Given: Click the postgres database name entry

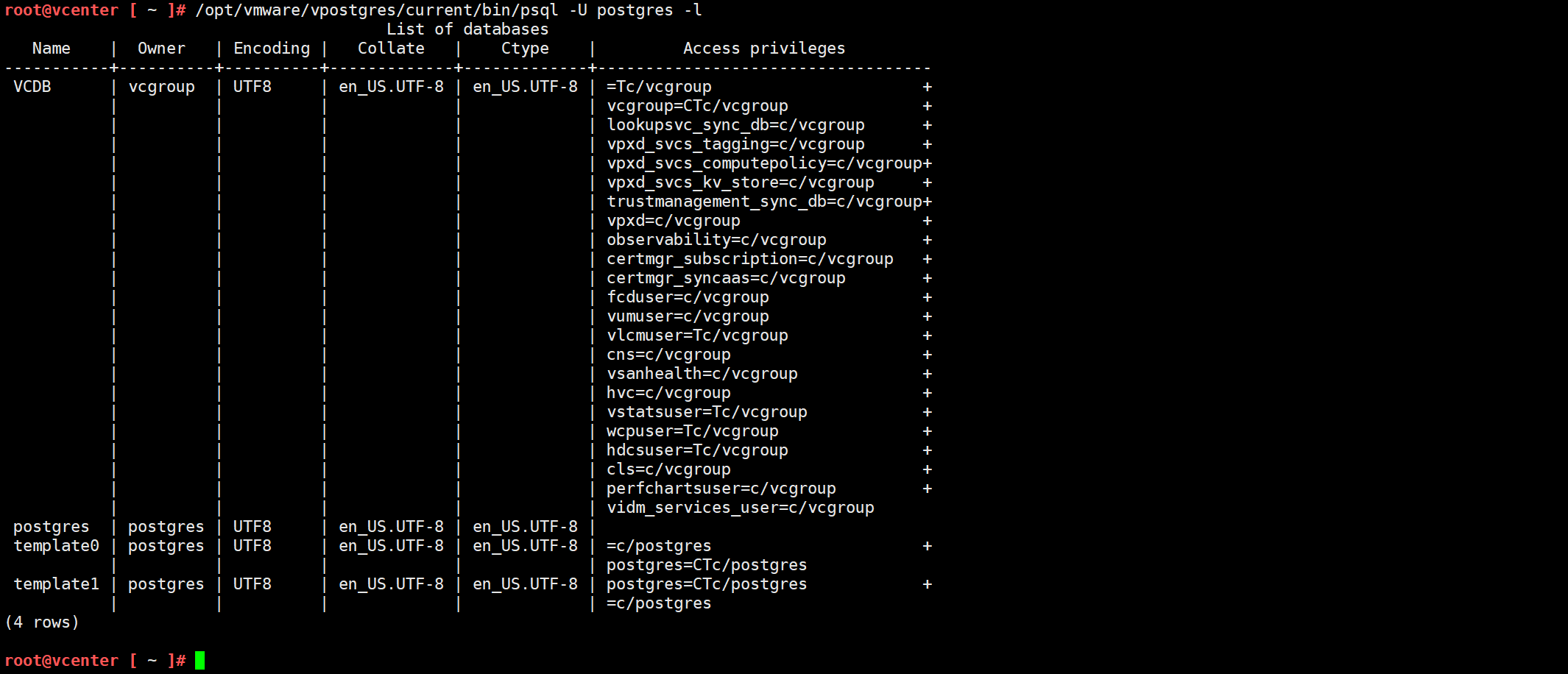Looking at the screenshot, I should [52, 527].
